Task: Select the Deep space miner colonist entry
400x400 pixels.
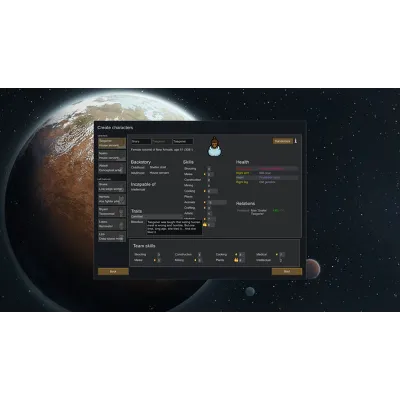Action: [x=112, y=237]
